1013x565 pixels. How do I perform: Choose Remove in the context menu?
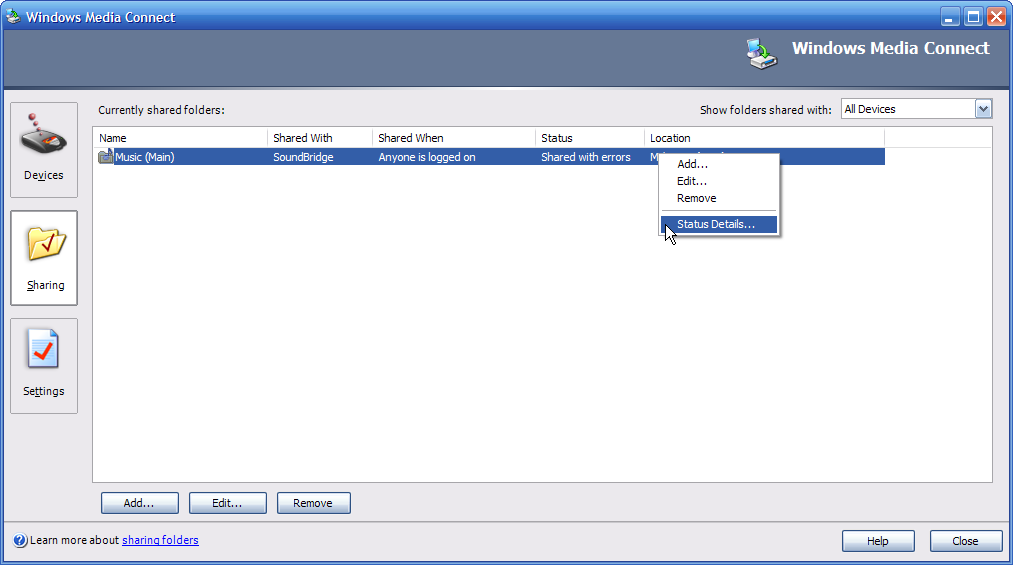tap(718, 198)
